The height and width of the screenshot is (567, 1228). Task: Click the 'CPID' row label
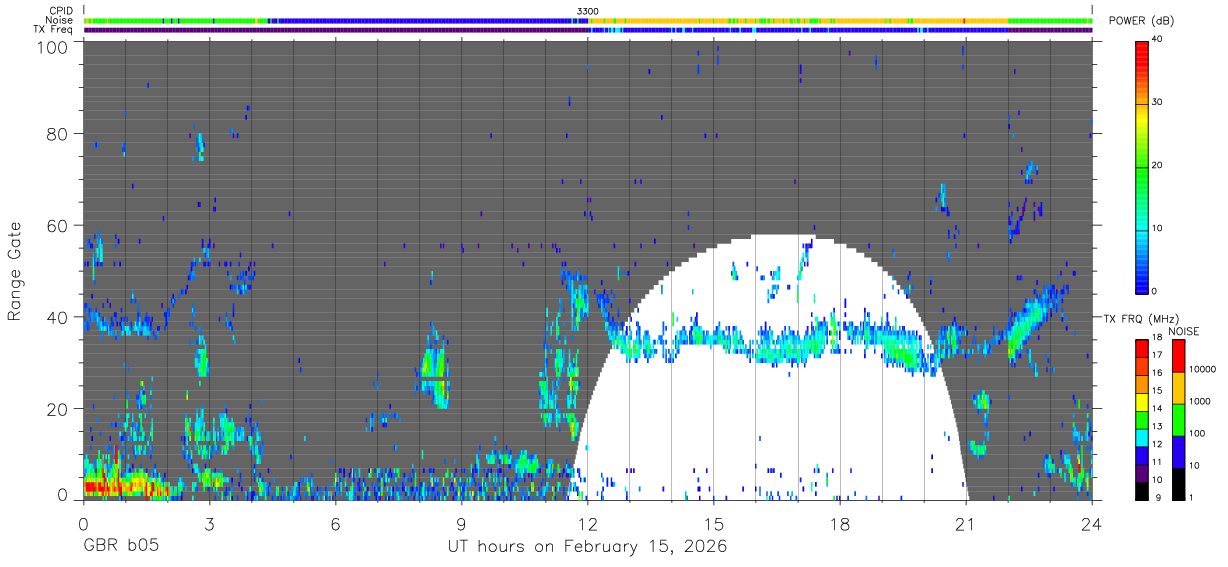click(x=60, y=10)
